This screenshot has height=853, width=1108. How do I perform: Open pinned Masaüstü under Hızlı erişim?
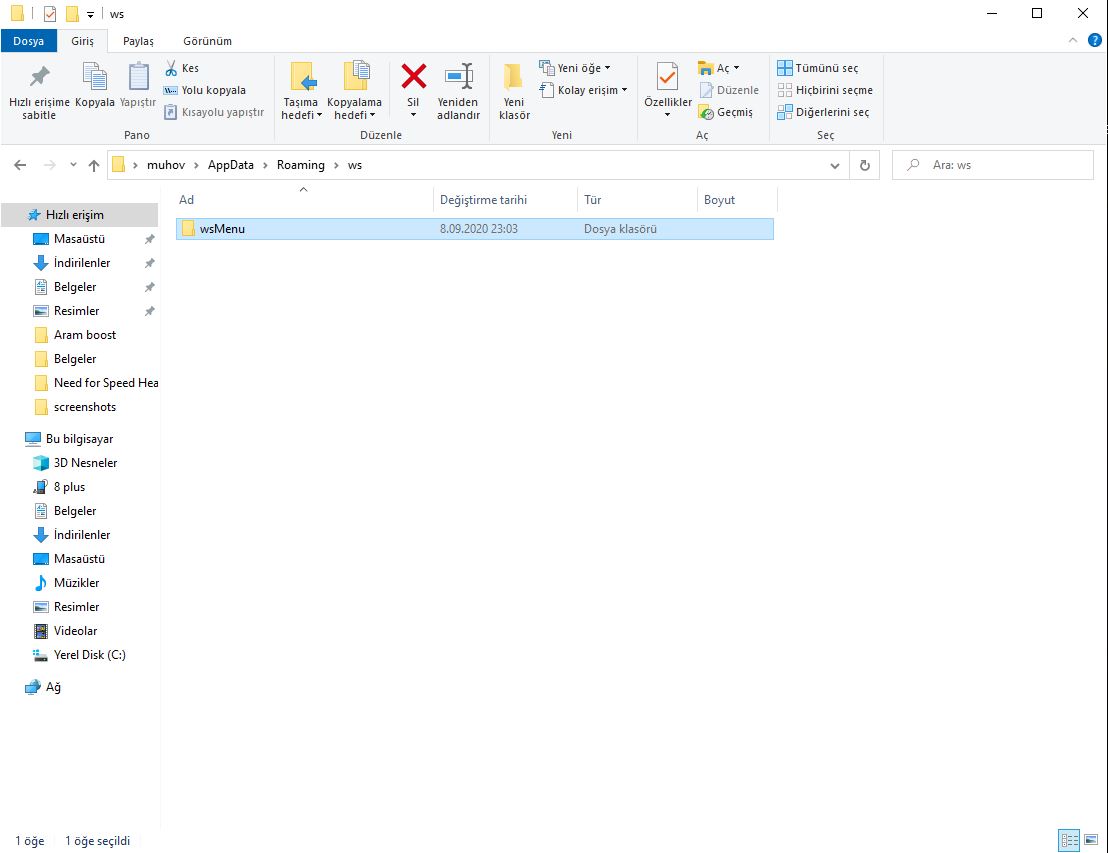pyautogui.click(x=79, y=239)
